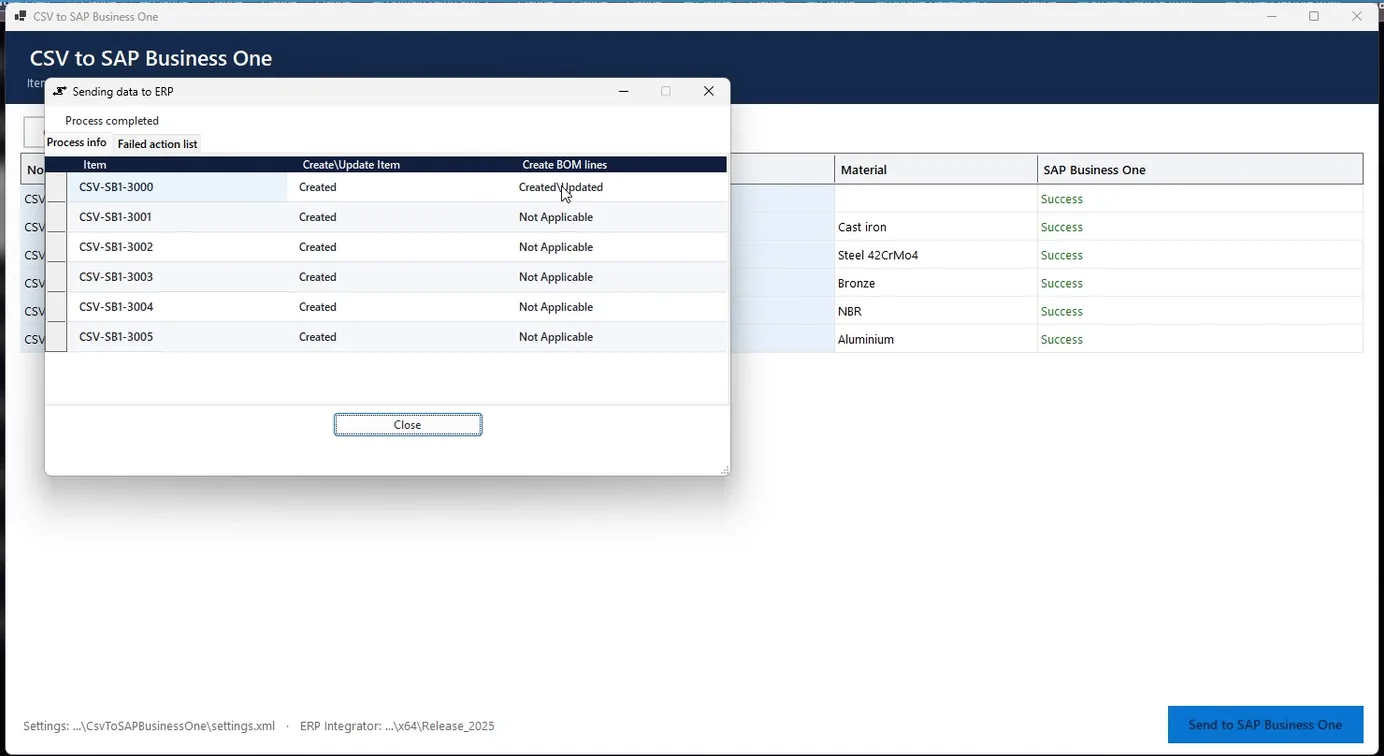Image resolution: width=1384 pixels, height=756 pixels.
Task: Close the Sending data to ERP dialog
Action: pos(708,91)
